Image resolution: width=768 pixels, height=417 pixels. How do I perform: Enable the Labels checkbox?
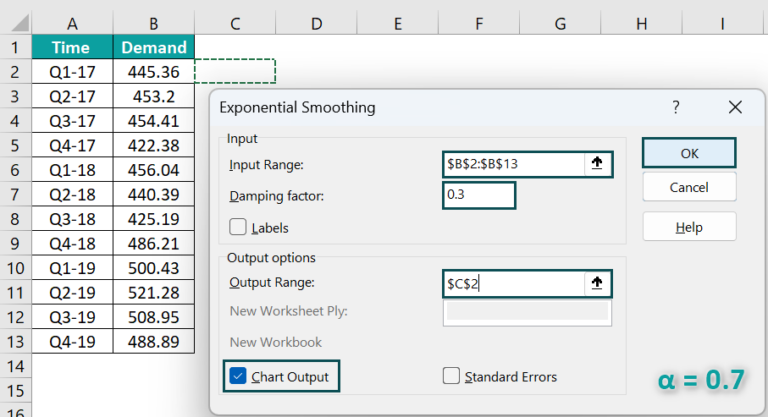coord(239,227)
